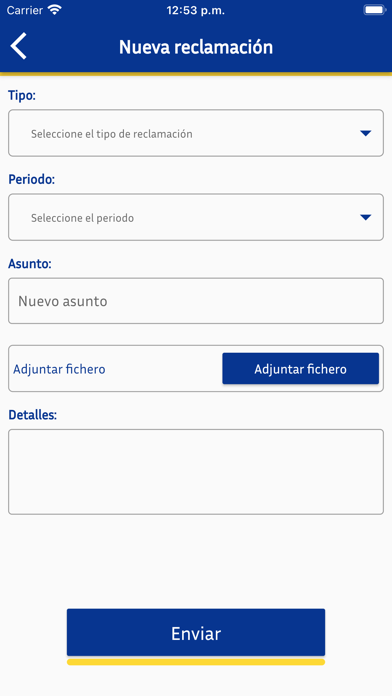The height and width of the screenshot is (696, 392).
Task: Click the yellow bar beneath Enviar
Action: coord(196,662)
